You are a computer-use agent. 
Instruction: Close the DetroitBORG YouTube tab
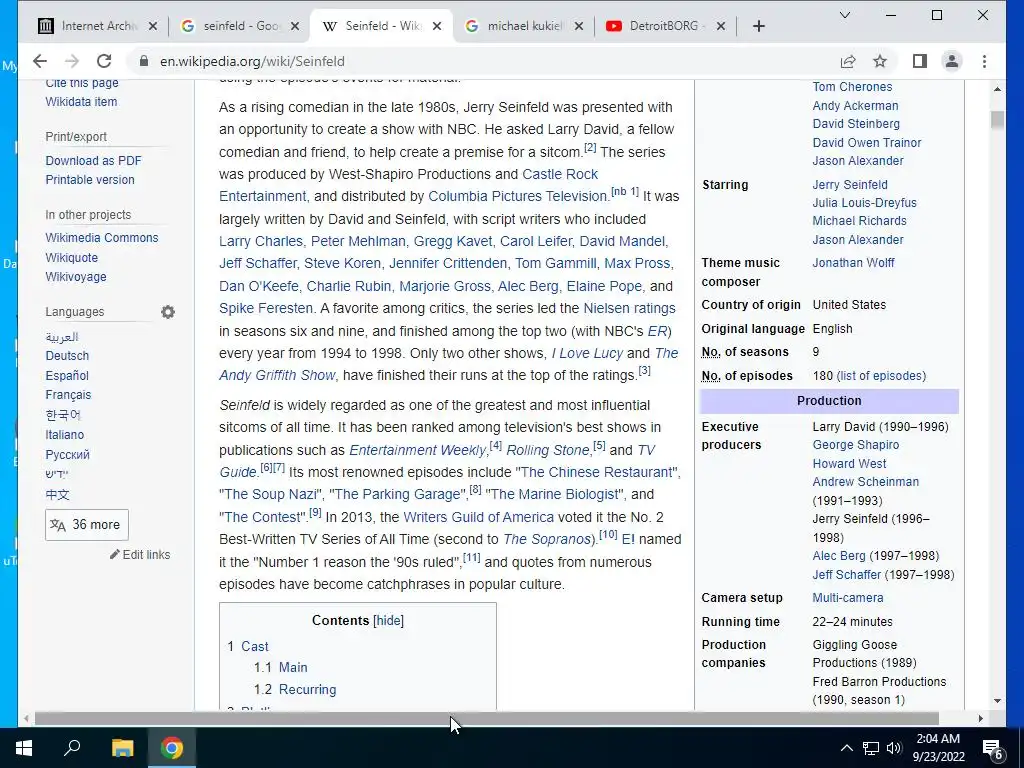pyautogui.click(x=721, y=26)
